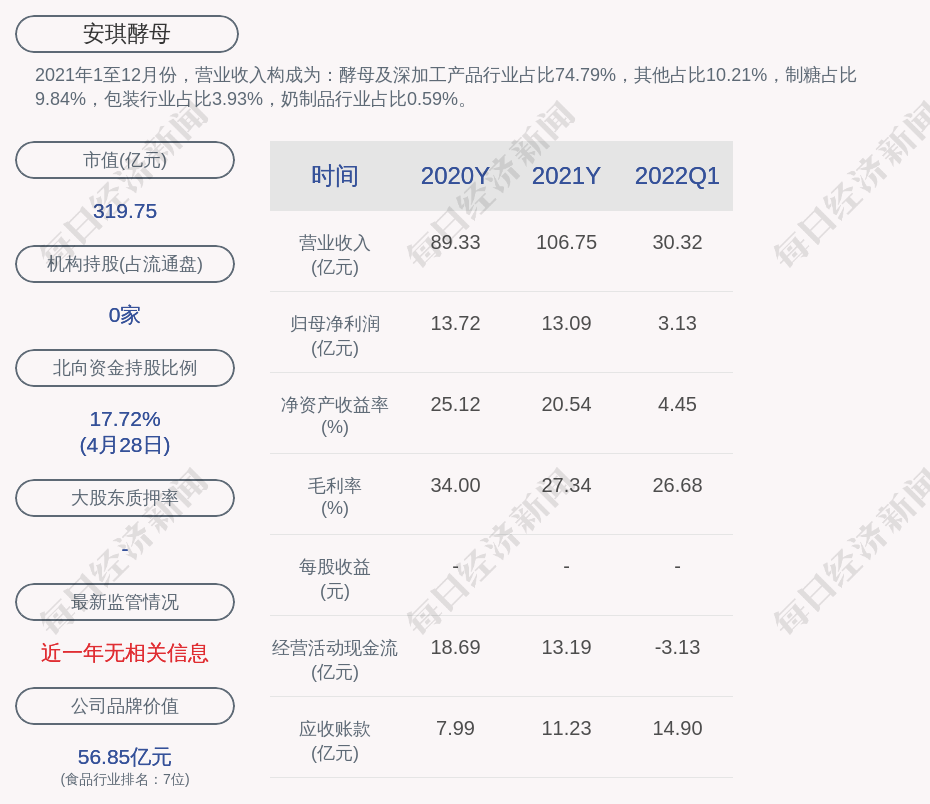The width and height of the screenshot is (930, 804).
Task: Click the 34.00 gross margin value
Action: [455, 485]
